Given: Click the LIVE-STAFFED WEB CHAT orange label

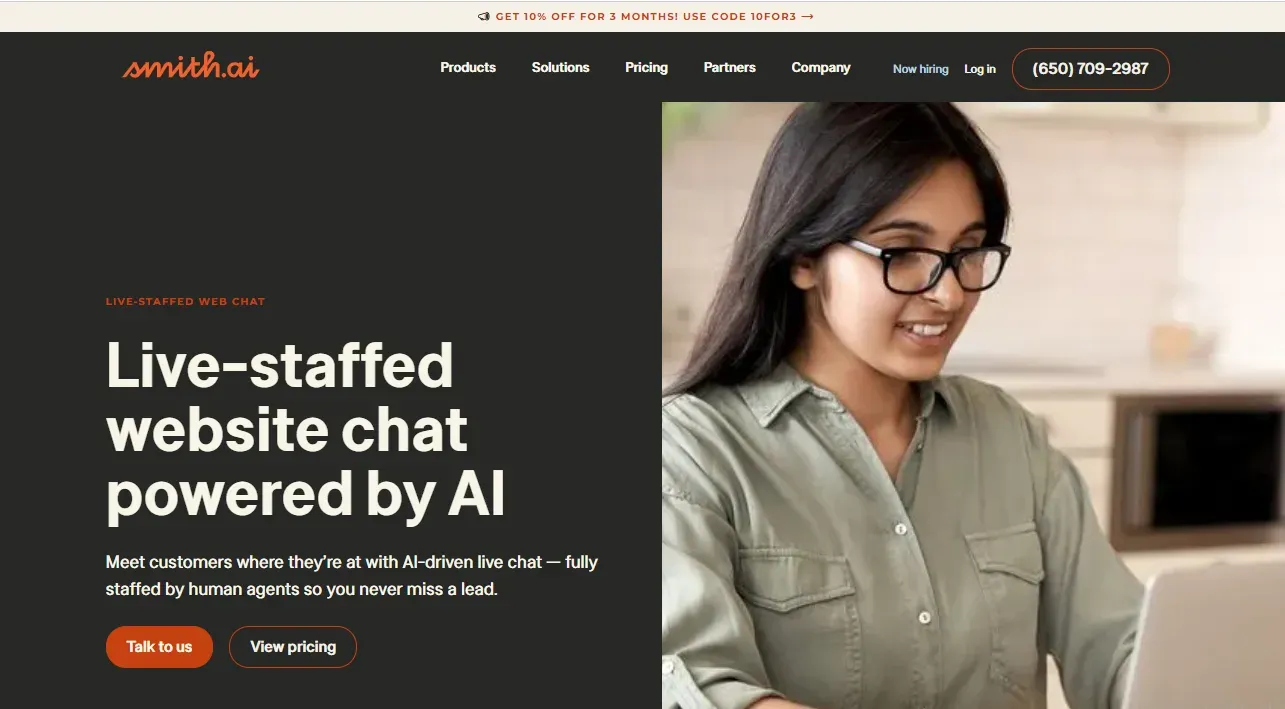Looking at the screenshot, I should click(x=185, y=301).
